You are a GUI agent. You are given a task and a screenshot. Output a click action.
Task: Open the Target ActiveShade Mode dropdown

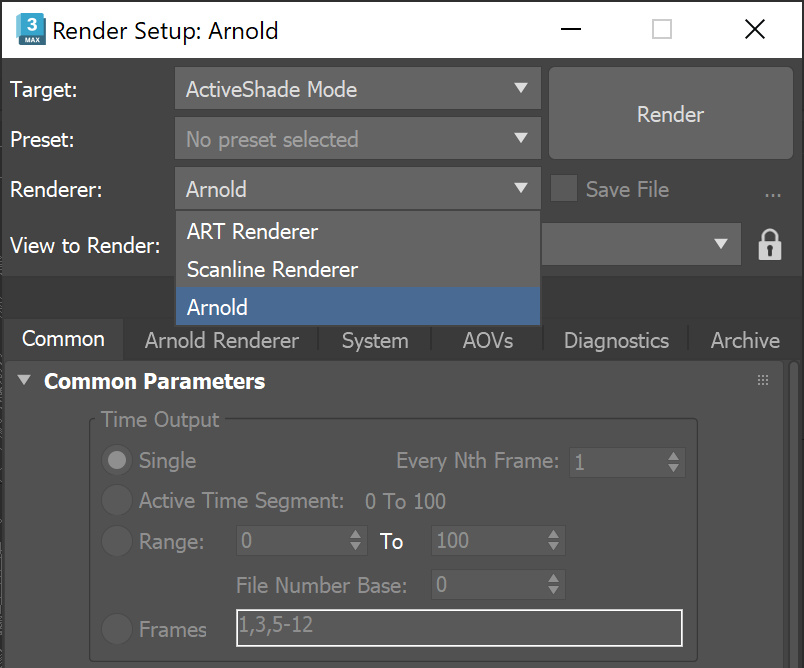[x=357, y=89]
